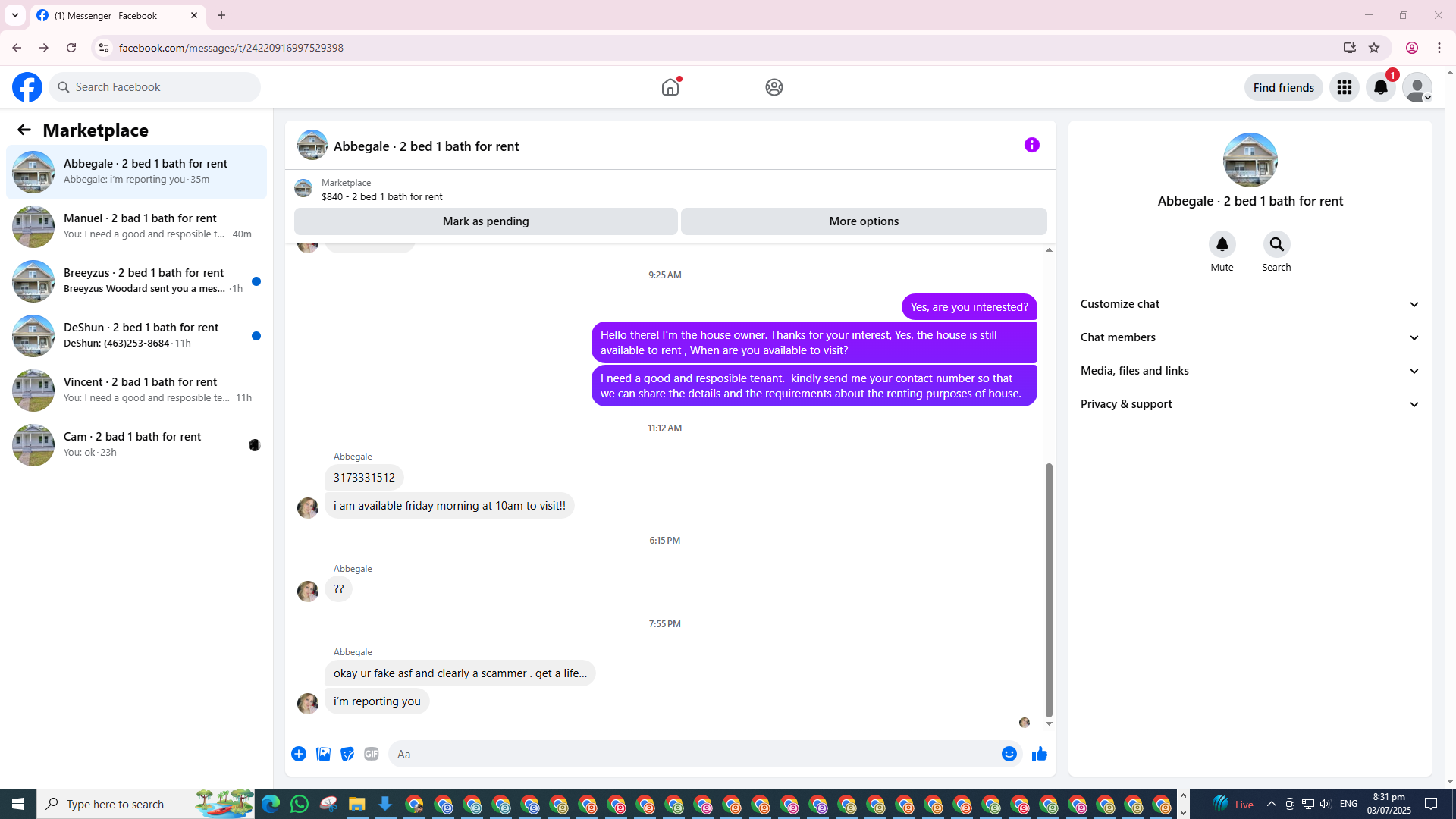Open the GIF picker in composer
1456x819 pixels.
click(x=371, y=754)
